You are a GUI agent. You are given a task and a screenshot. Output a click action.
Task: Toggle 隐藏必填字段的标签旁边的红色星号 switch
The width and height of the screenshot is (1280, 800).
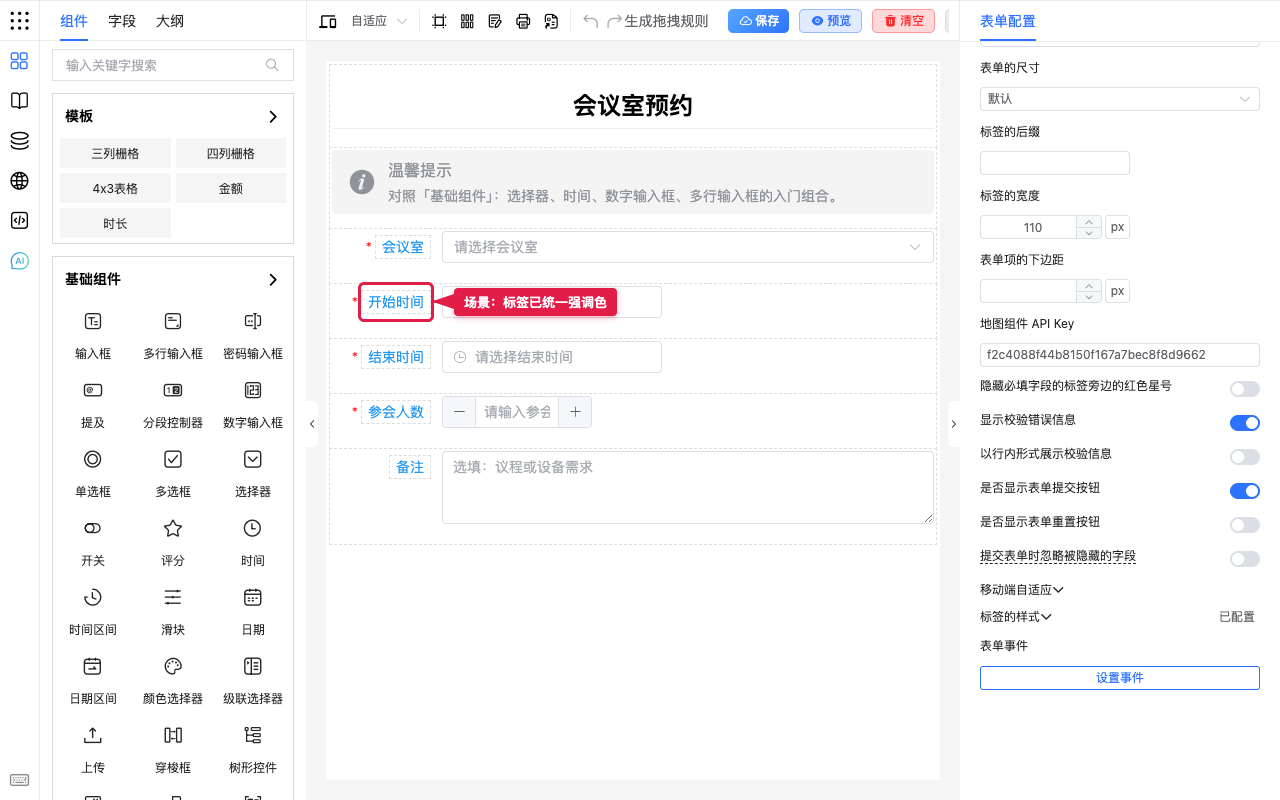pos(1245,389)
